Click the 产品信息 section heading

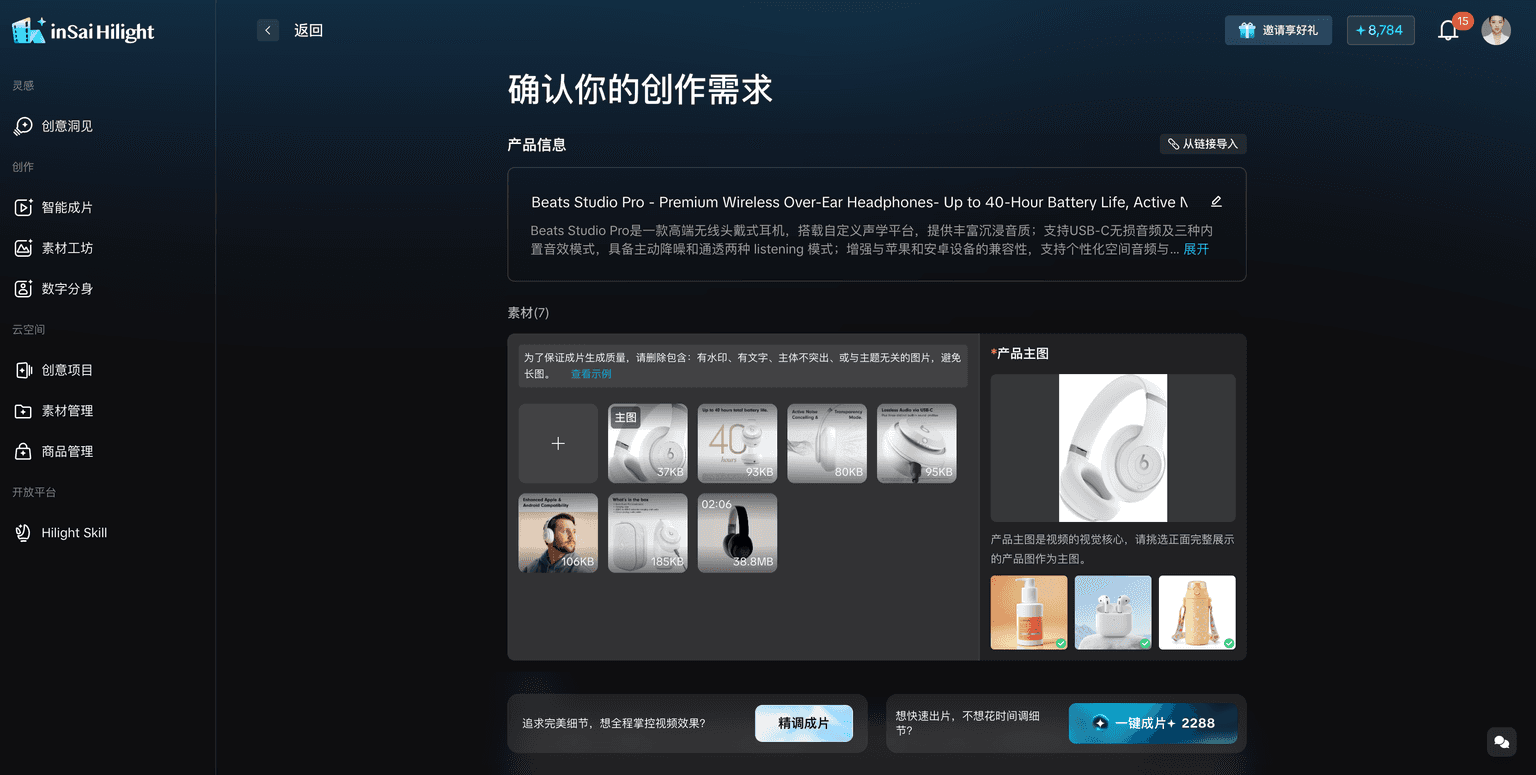(x=537, y=145)
